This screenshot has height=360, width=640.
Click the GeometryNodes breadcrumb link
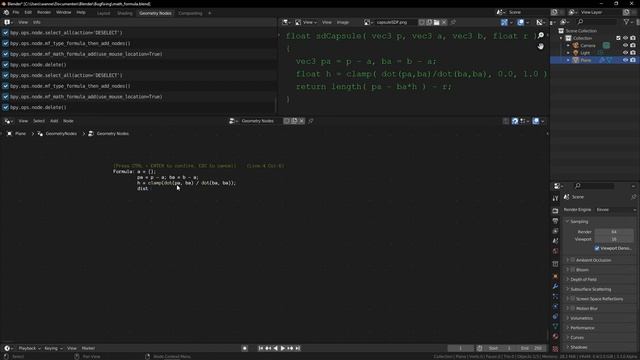point(61,133)
